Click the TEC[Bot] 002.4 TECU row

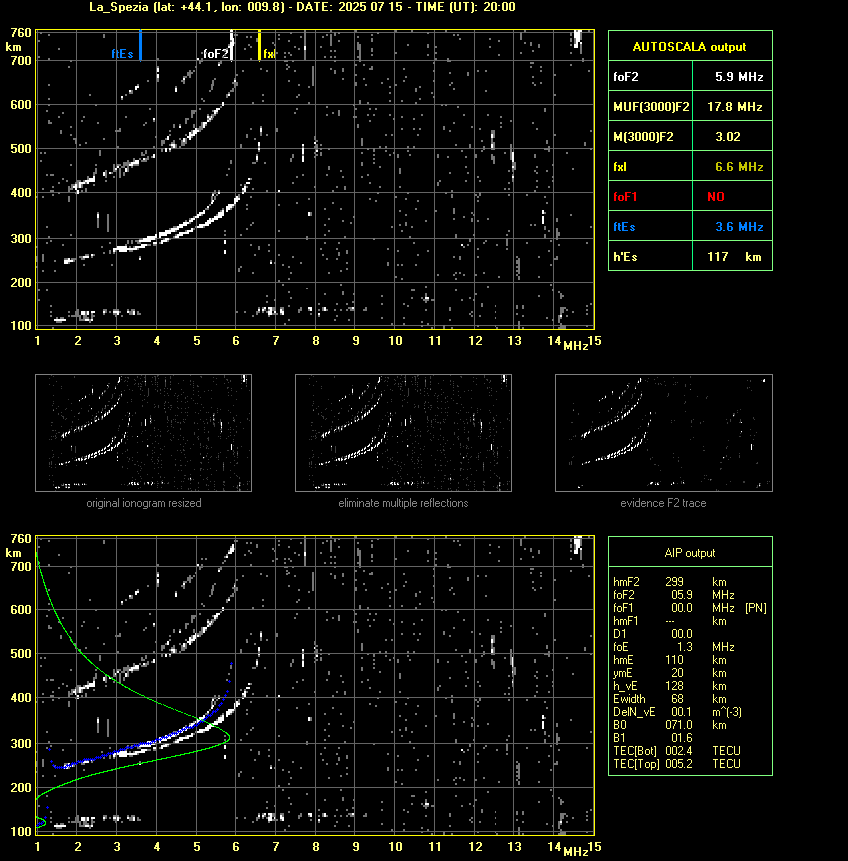pyautogui.click(x=677, y=751)
